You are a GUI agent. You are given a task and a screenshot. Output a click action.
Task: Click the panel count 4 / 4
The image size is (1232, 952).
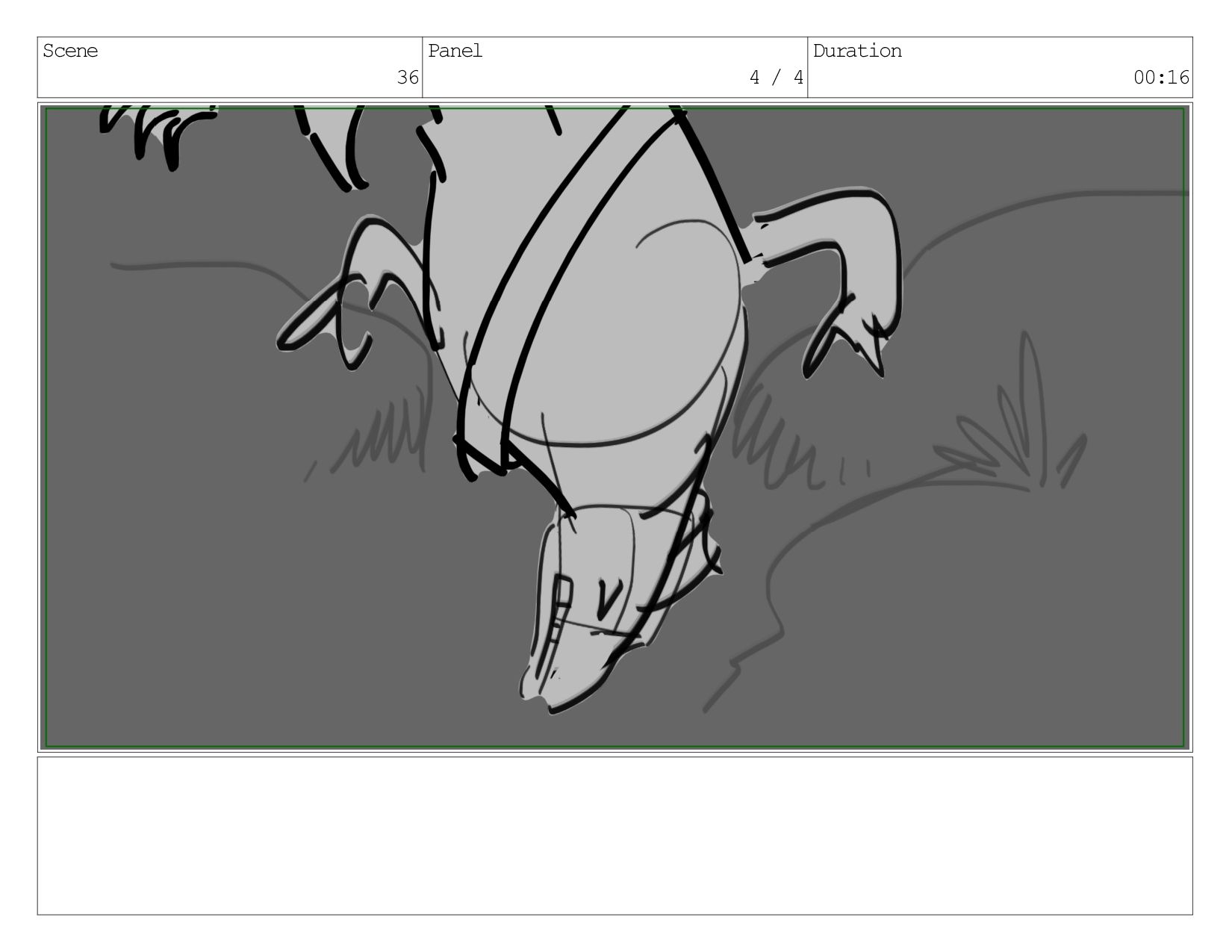coord(777,78)
